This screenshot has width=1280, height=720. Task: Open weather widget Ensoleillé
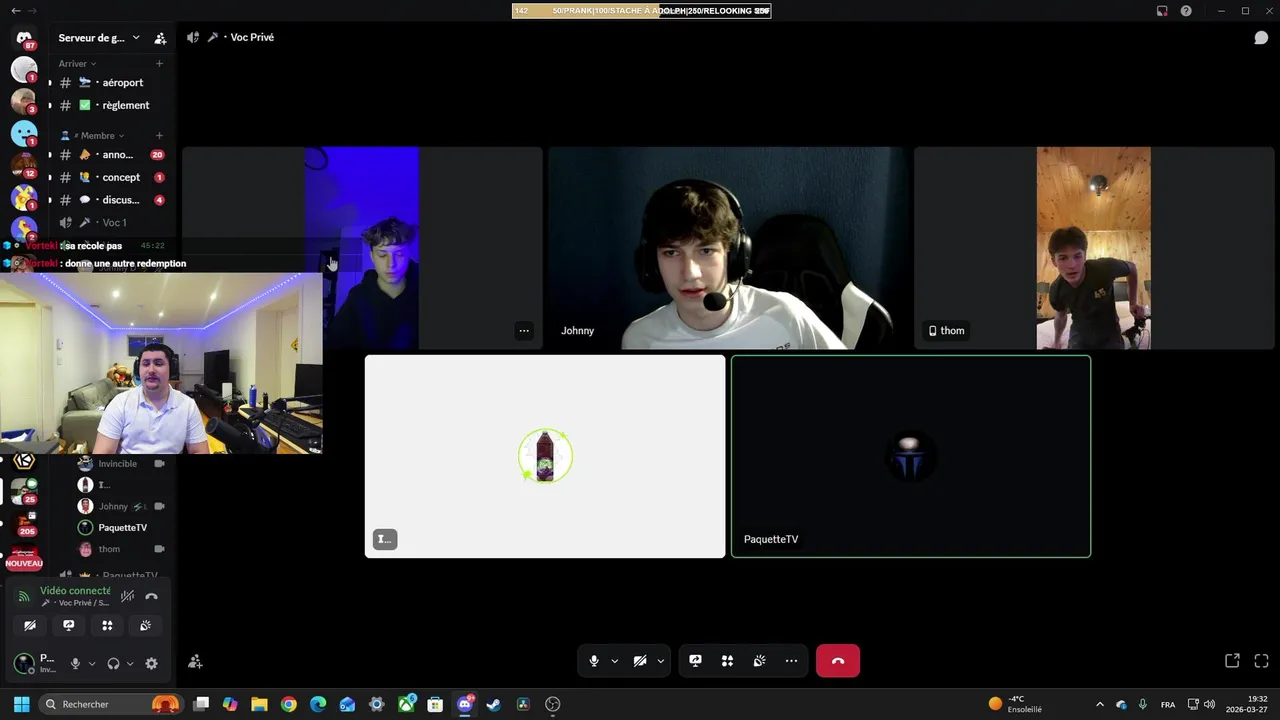(1017, 704)
